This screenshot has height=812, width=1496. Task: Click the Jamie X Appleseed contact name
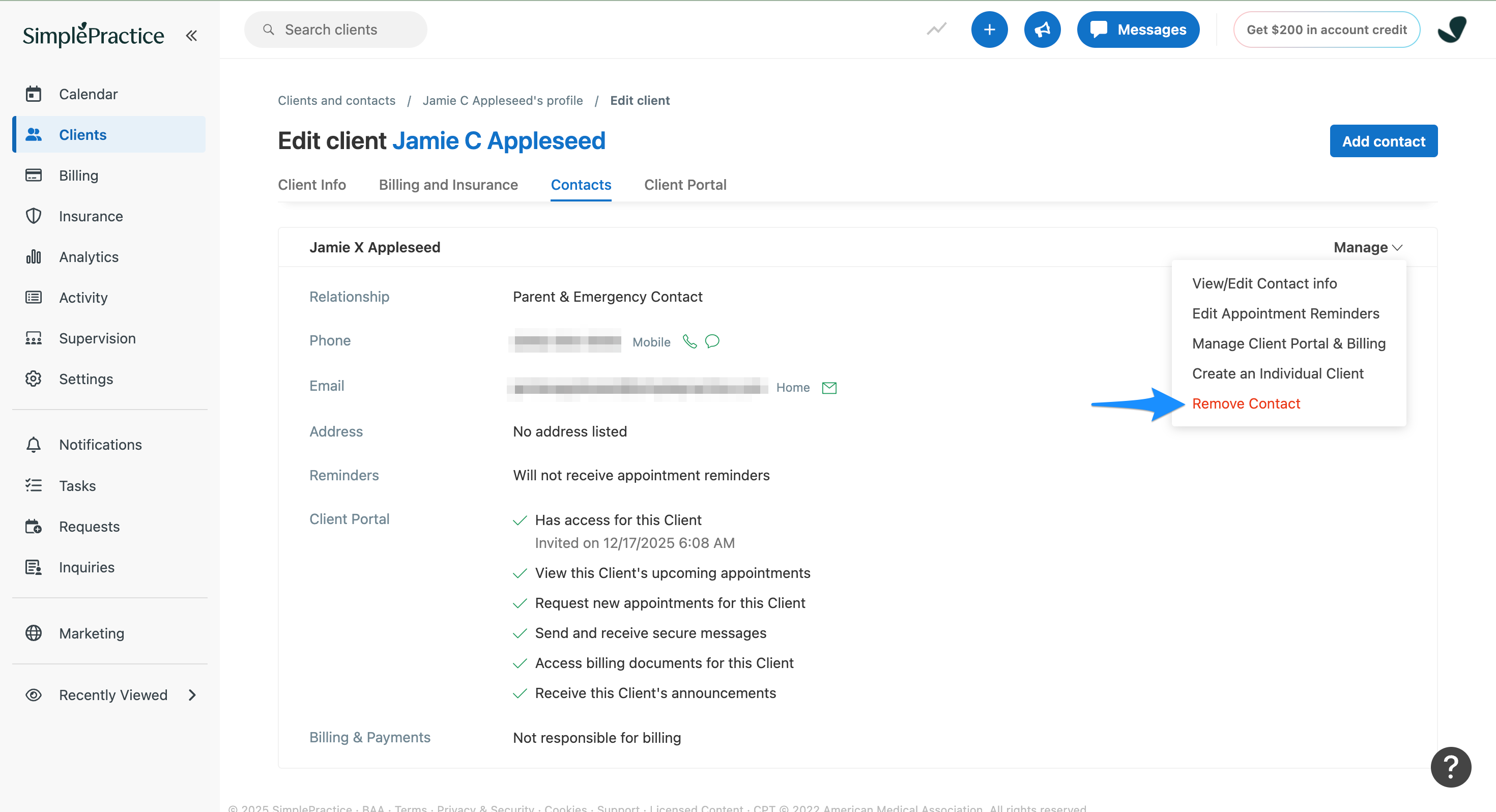point(375,247)
